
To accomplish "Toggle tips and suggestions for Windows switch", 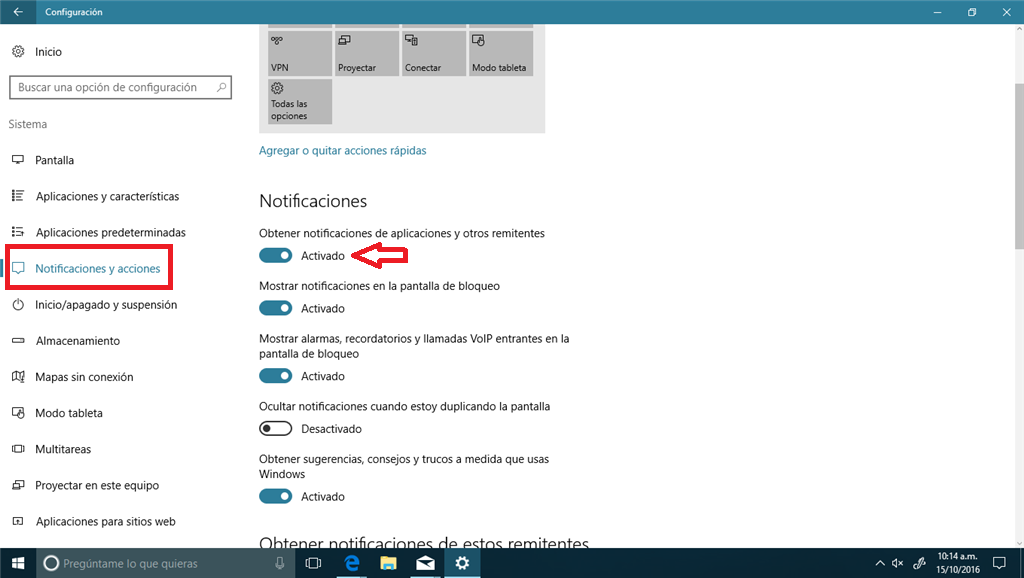I will tap(276, 496).
